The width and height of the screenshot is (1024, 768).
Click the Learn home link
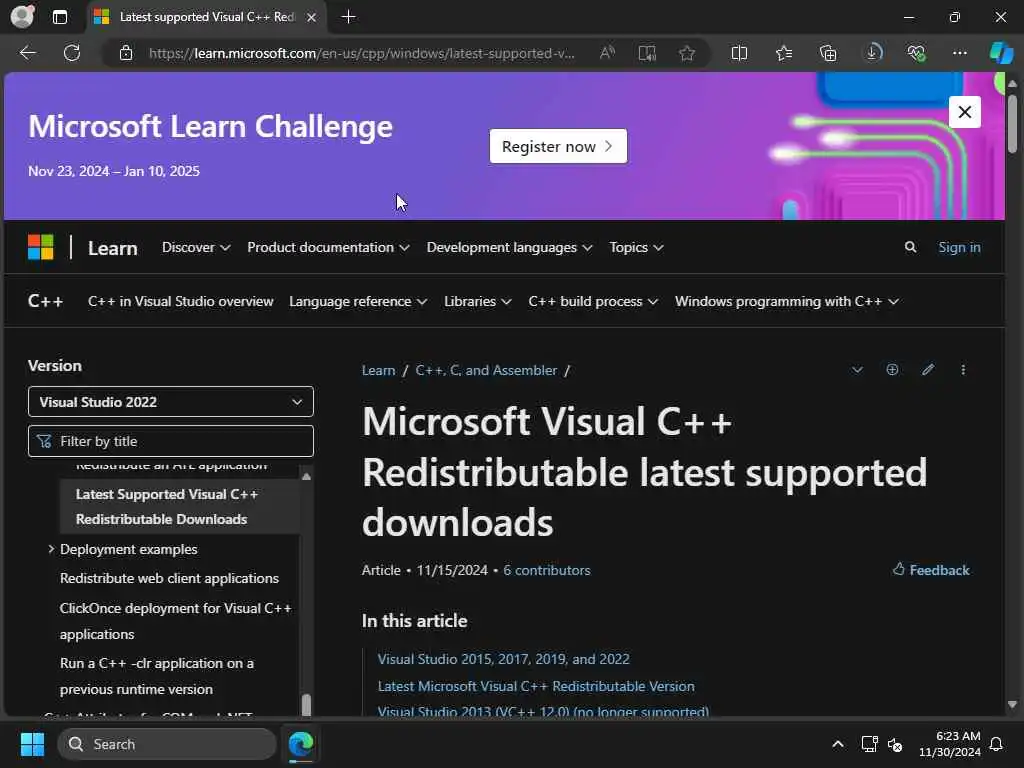[x=112, y=248]
